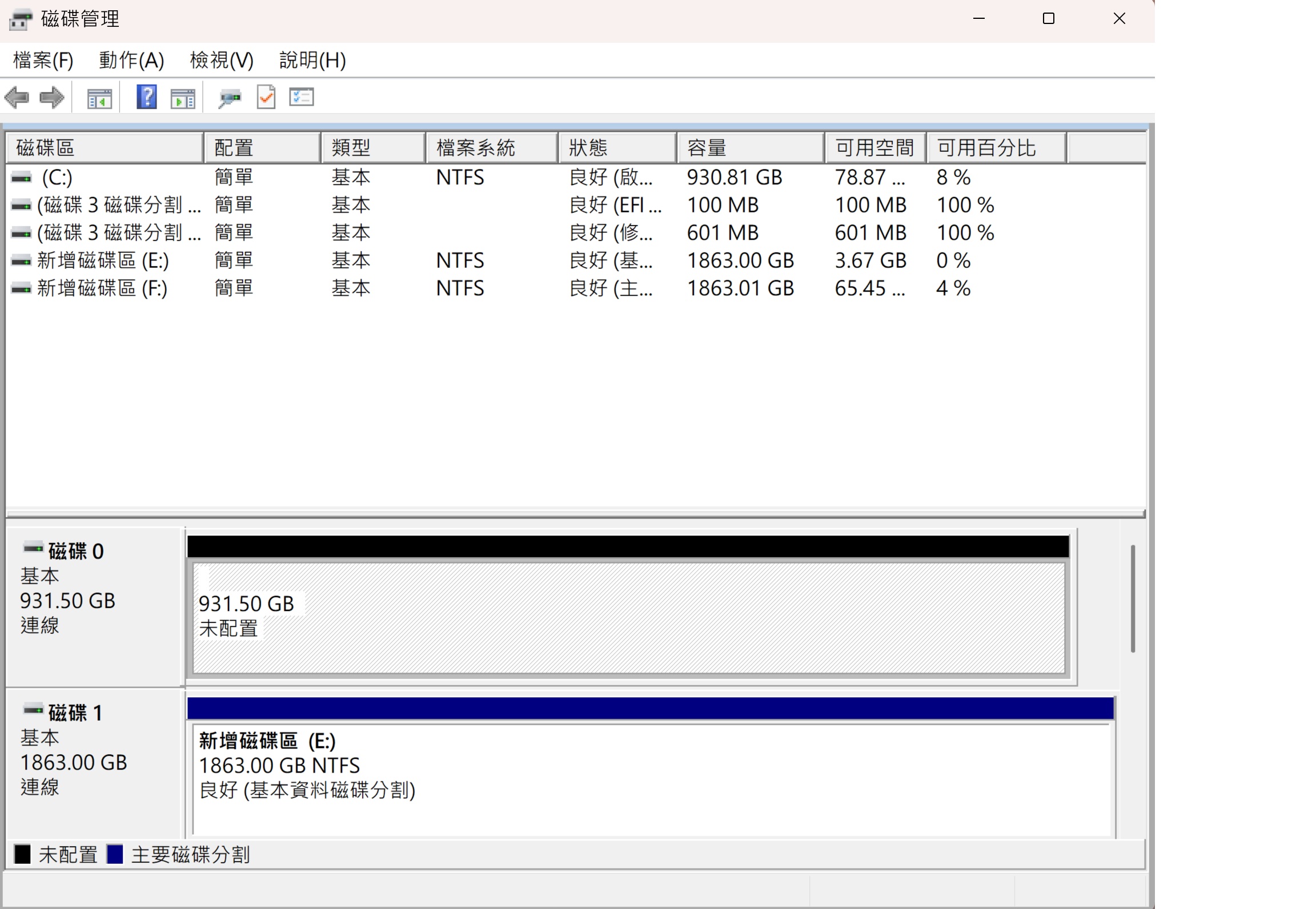The image size is (1316, 909).
Task: Sort by 檔案系統 column header
Action: click(x=492, y=148)
